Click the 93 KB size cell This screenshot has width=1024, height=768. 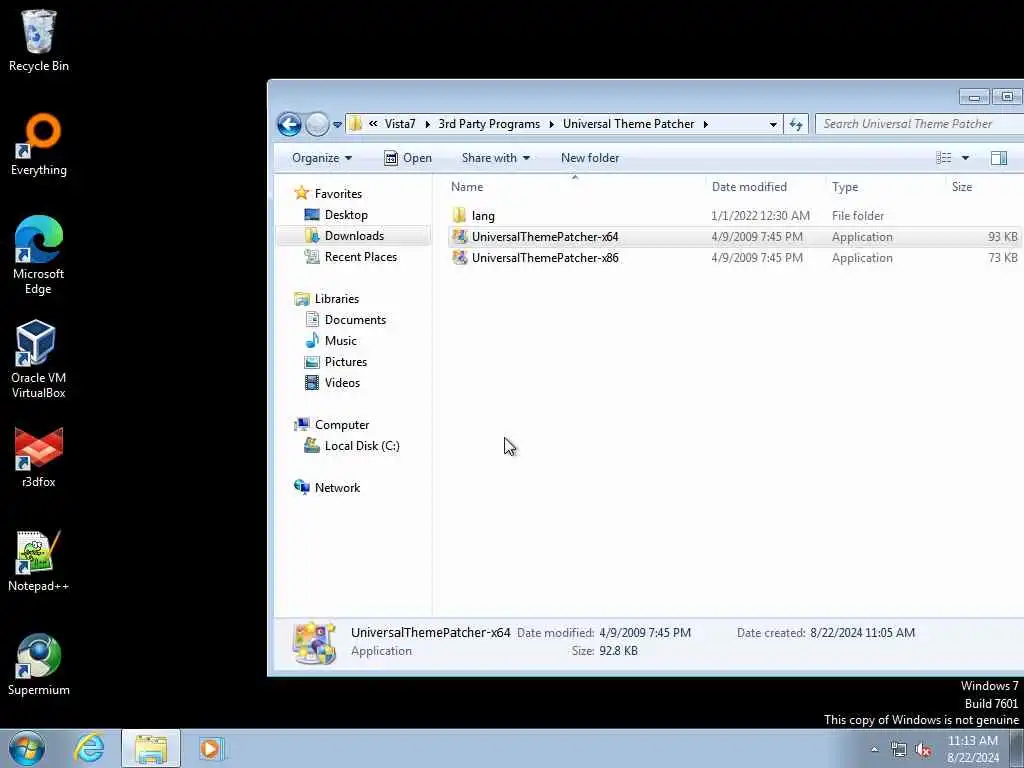coord(1002,237)
